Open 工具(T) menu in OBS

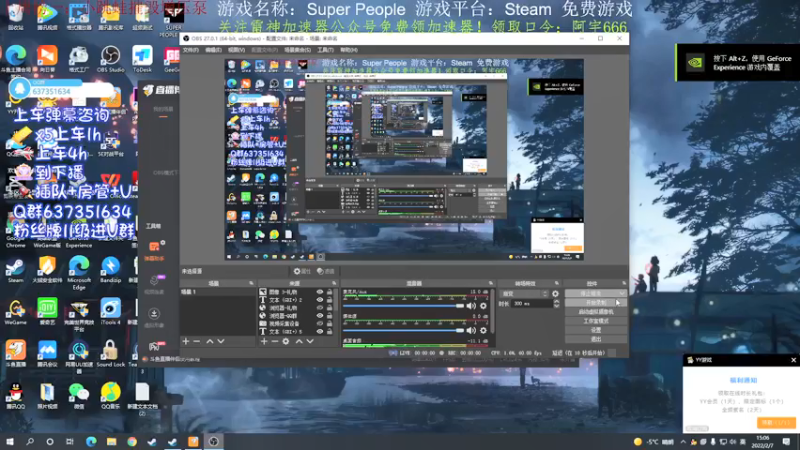pos(325,50)
